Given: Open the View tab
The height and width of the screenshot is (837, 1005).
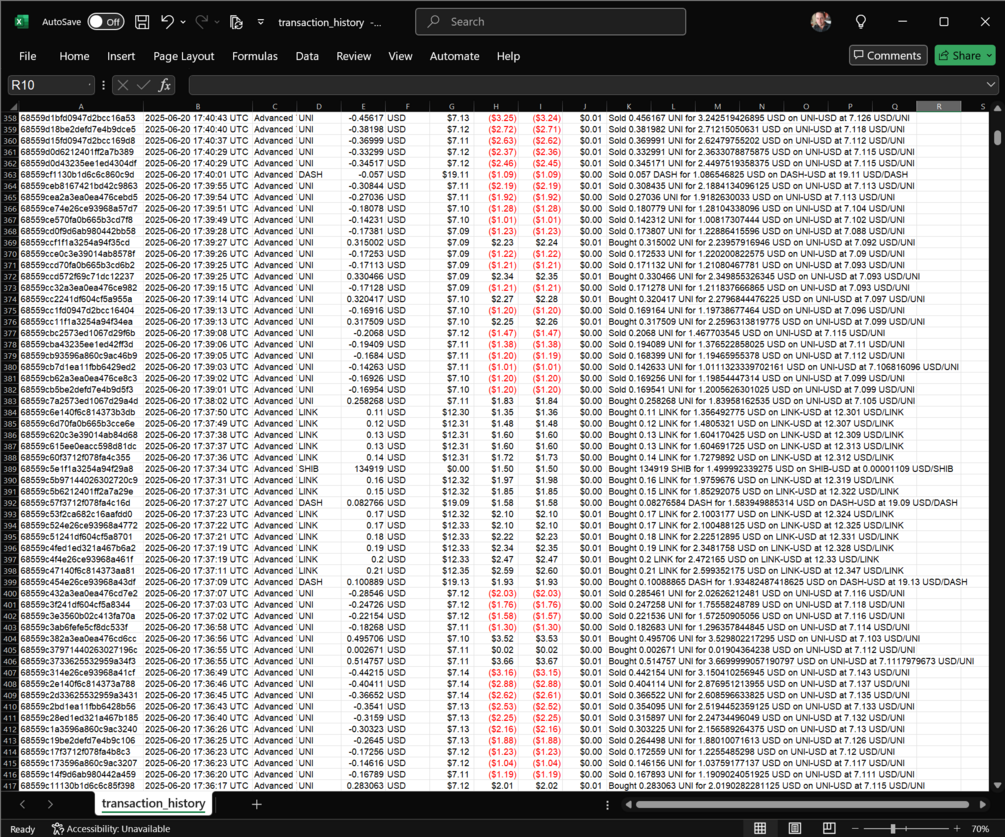Looking at the screenshot, I should [x=400, y=56].
